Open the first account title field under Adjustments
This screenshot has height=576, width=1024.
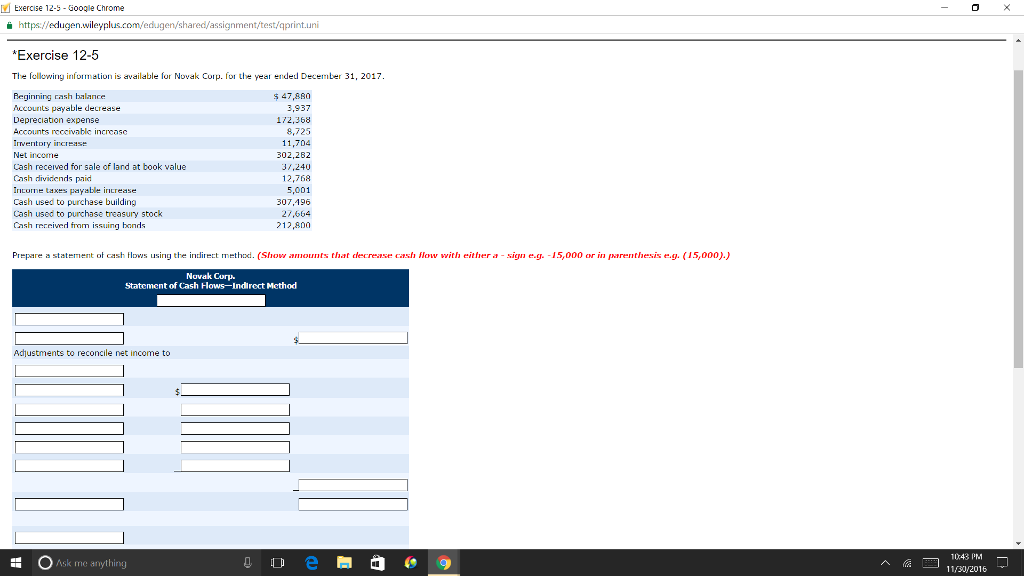tap(68, 370)
